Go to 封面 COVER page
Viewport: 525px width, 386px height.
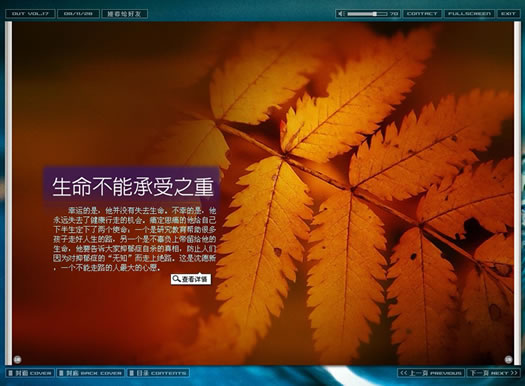point(30,373)
